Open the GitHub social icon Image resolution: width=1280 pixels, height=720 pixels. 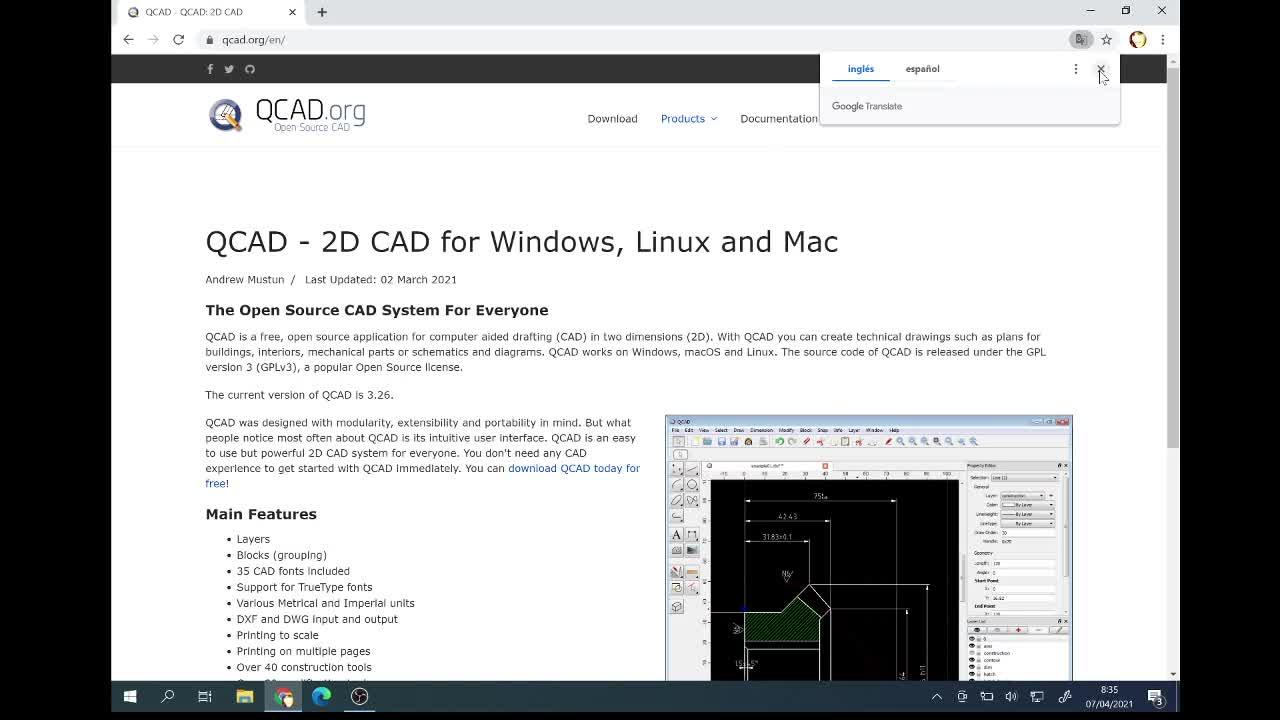click(250, 69)
